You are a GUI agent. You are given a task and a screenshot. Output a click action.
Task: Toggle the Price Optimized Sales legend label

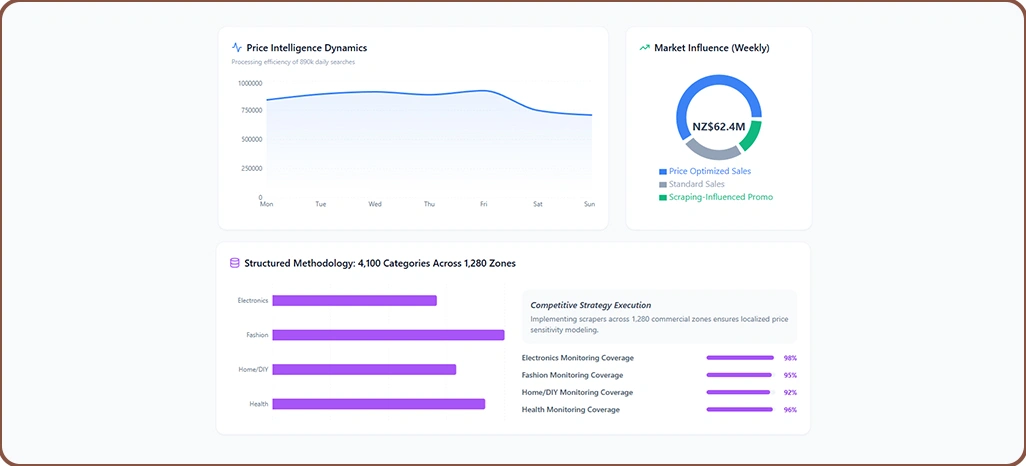[x=709, y=172]
